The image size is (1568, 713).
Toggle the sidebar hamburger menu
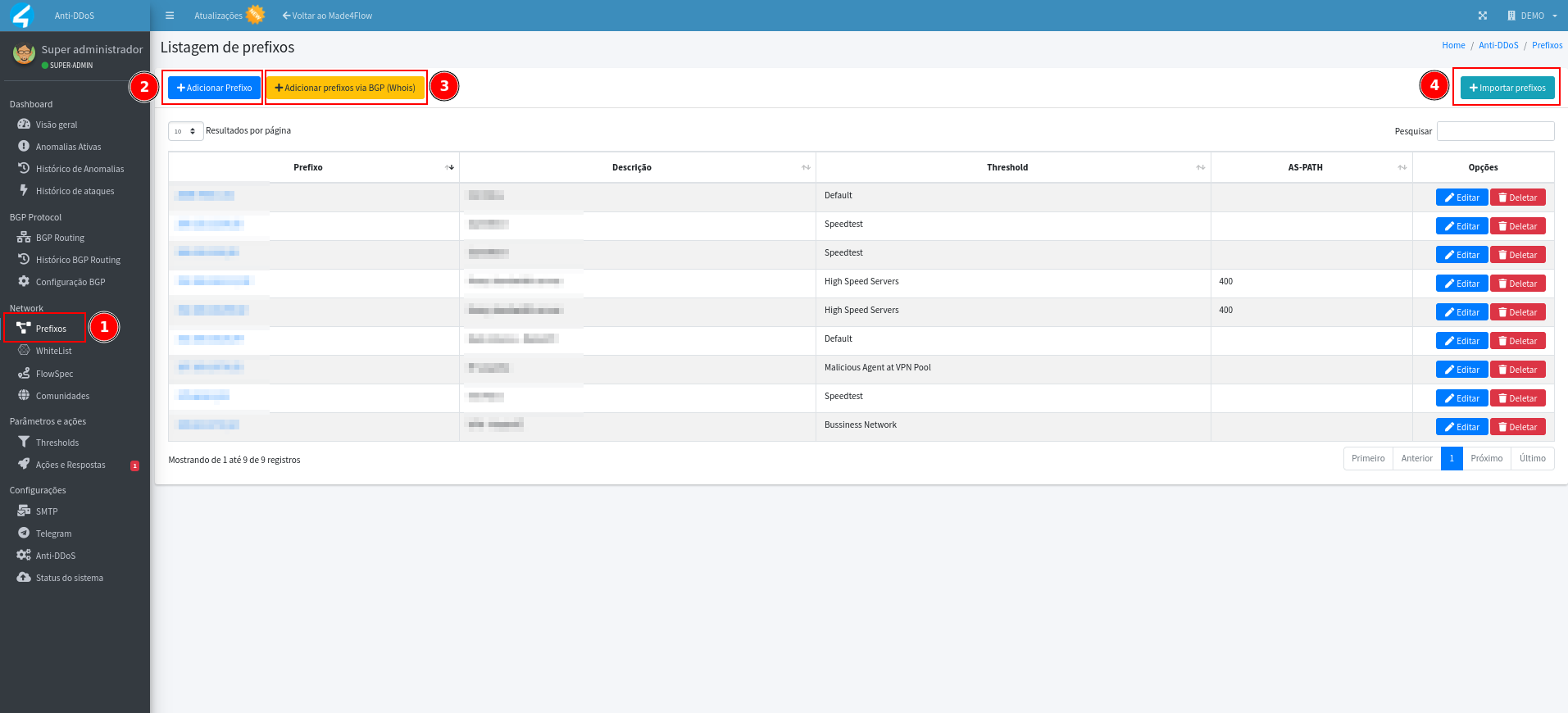170,16
